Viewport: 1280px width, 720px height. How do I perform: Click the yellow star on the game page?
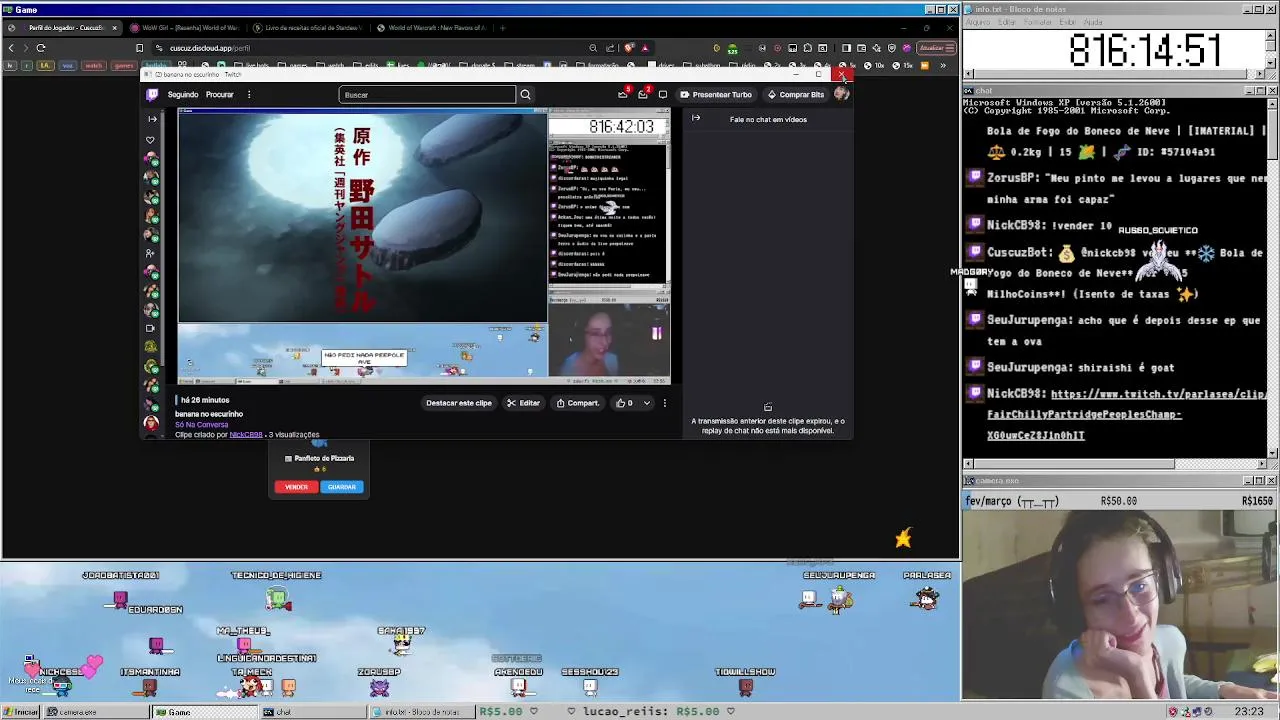tap(903, 539)
